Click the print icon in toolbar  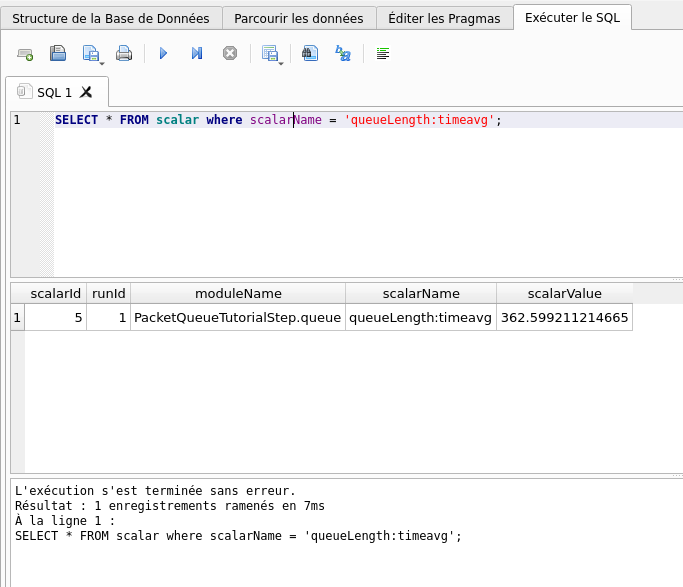tap(124, 54)
